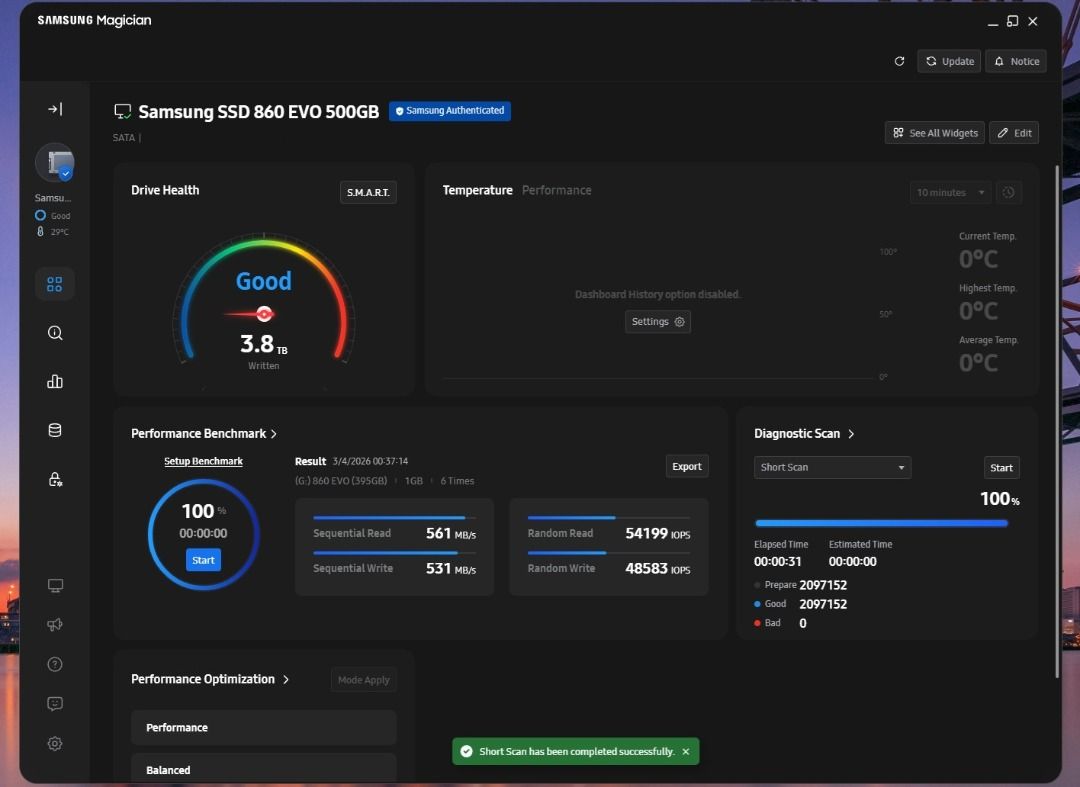Start the diagnostic scan

(1001, 468)
